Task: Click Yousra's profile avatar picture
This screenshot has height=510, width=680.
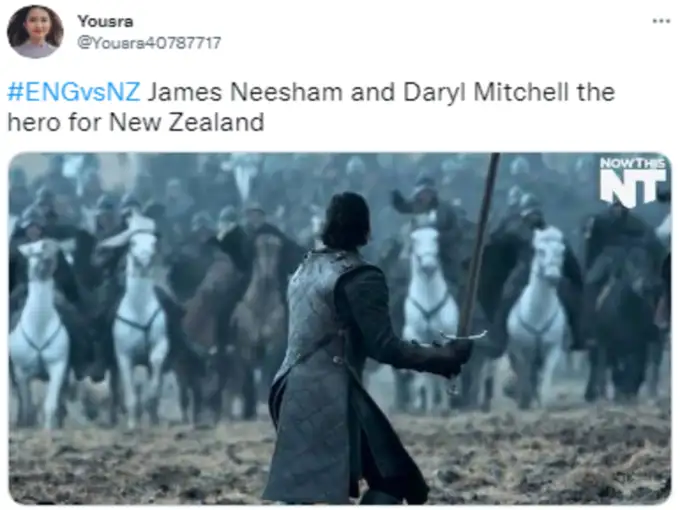Action: [x=35, y=32]
